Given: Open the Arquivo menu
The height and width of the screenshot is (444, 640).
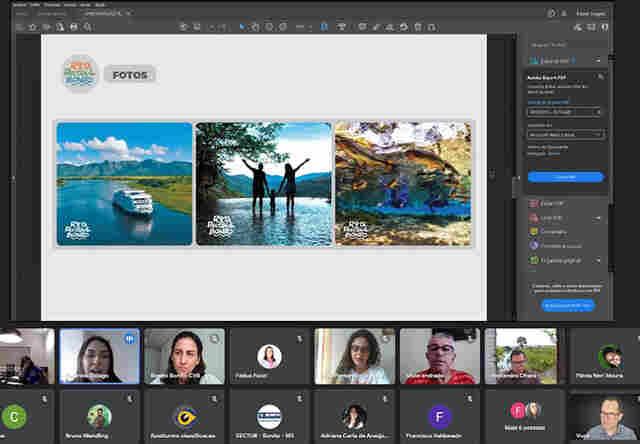Looking at the screenshot, I should click(x=20, y=5).
